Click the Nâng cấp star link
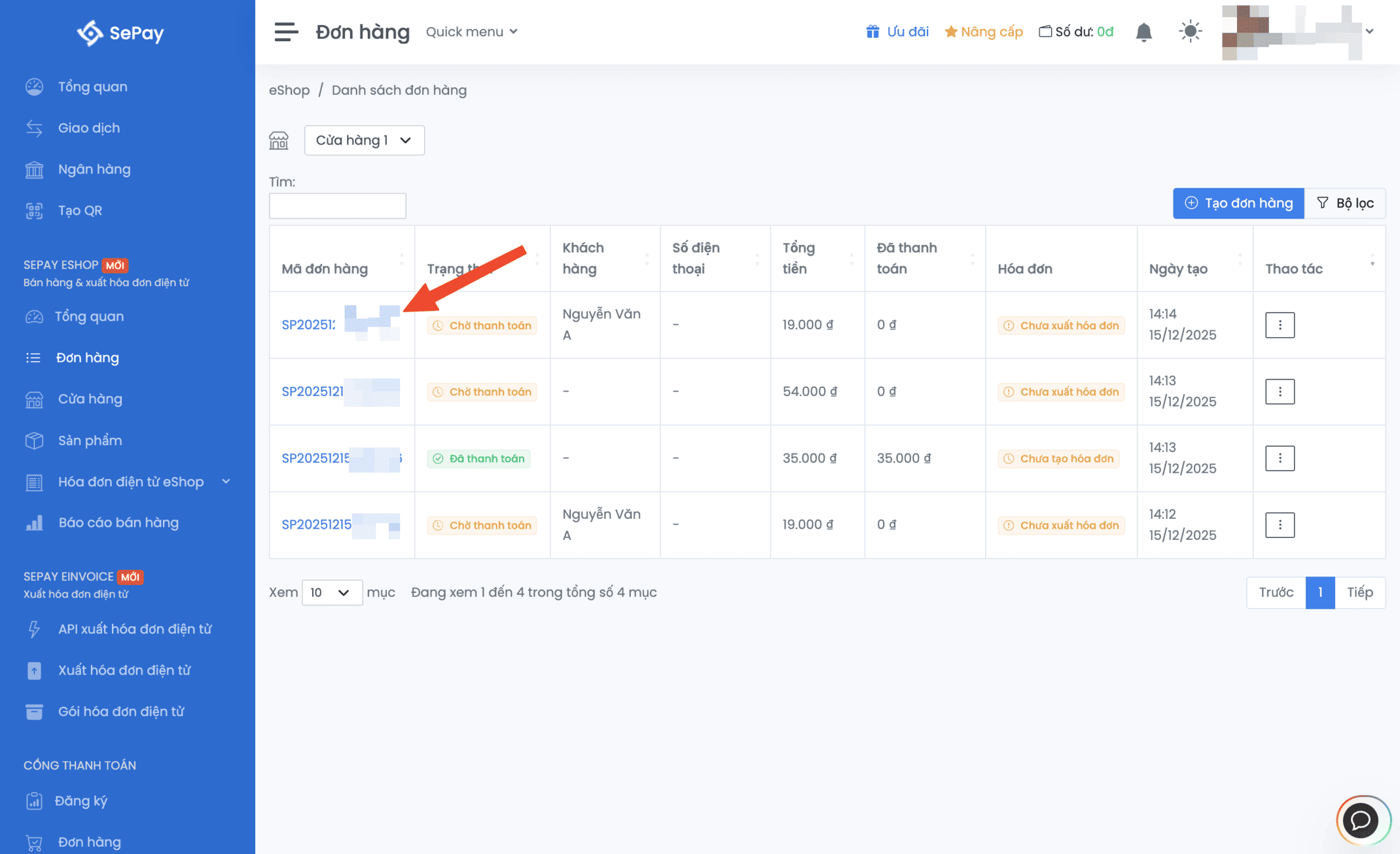Screen dimensions: 1400x854 click(983, 31)
